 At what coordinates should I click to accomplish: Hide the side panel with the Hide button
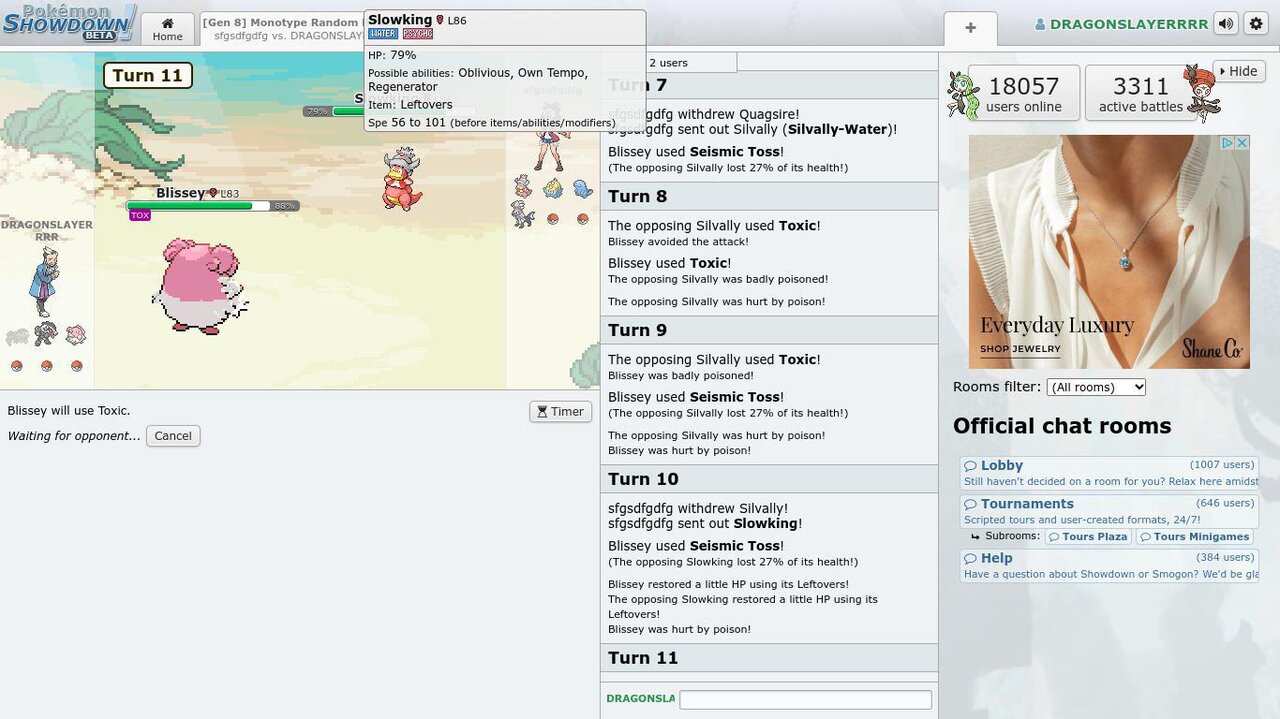pyautogui.click(x=1239, y=71)
